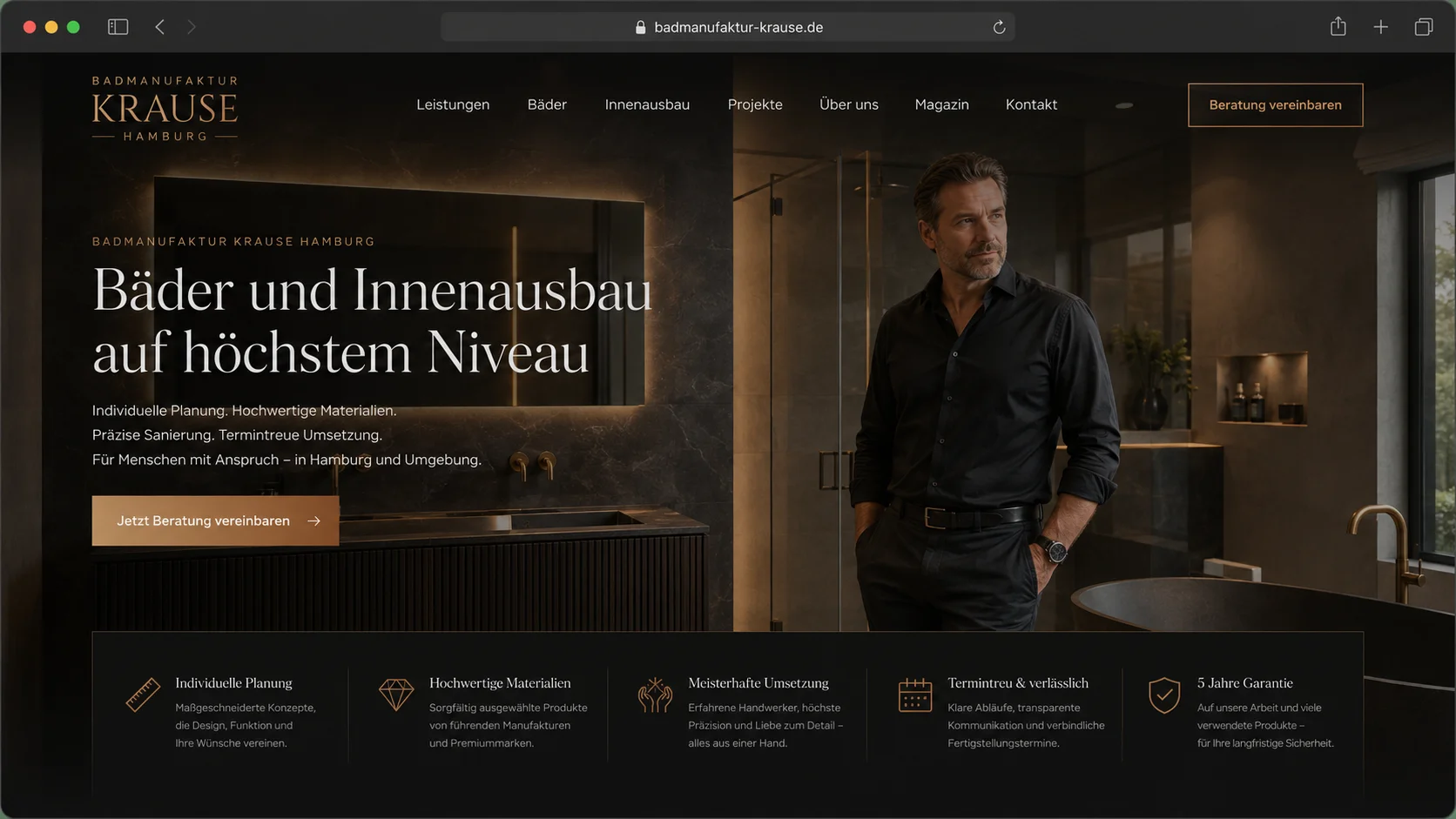Click the 5 Jahre Garantie heading

(x=1245, y=683)
